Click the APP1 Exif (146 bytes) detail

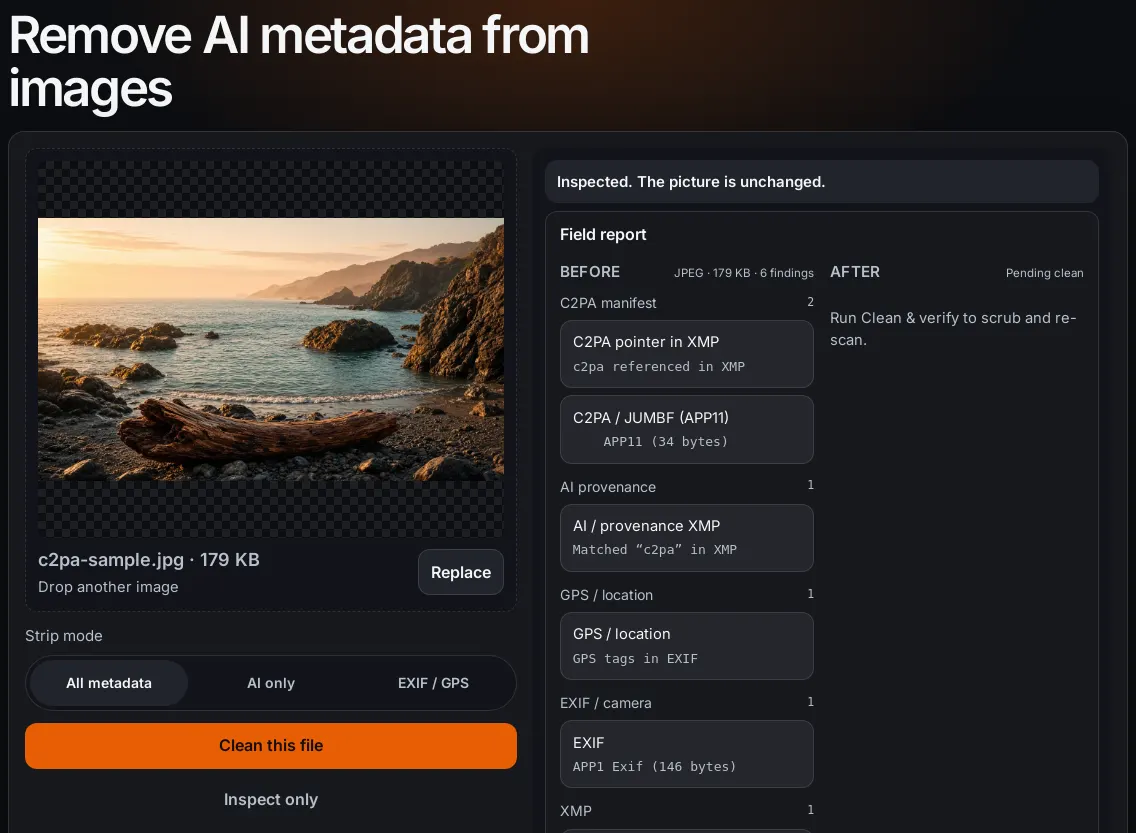(x=654, y=766)
